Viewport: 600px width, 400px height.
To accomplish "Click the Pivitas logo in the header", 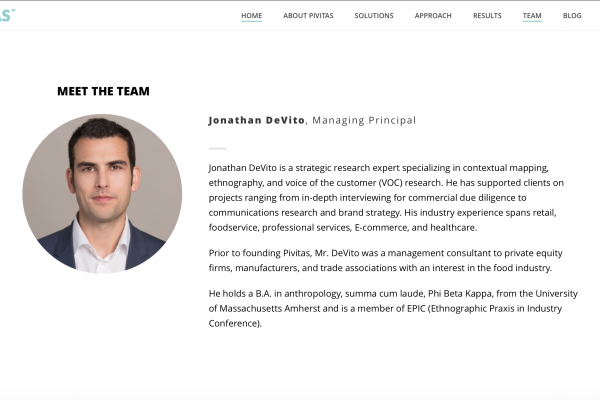I will coord(7,15).
